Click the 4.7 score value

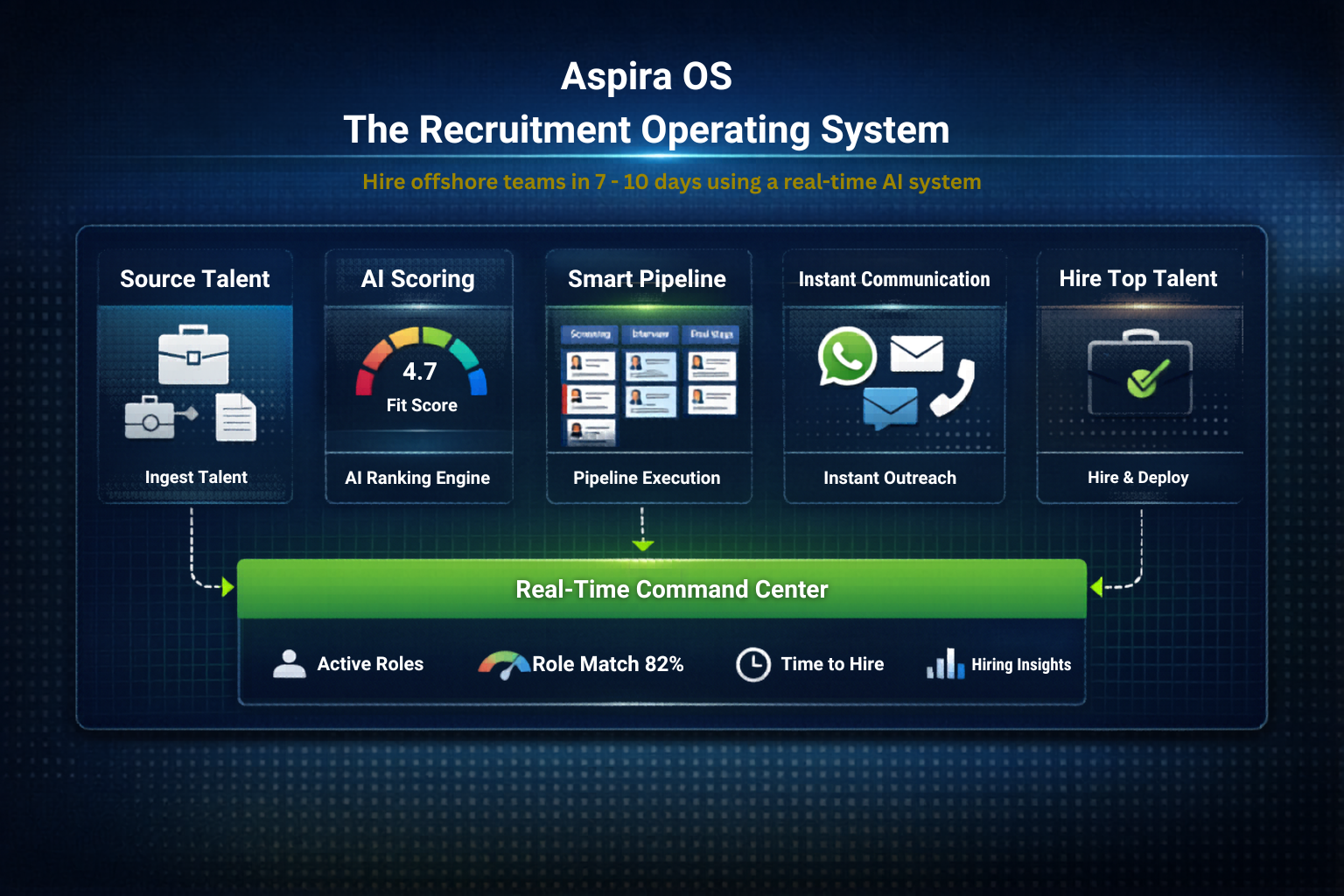click(x=420, y=372)
